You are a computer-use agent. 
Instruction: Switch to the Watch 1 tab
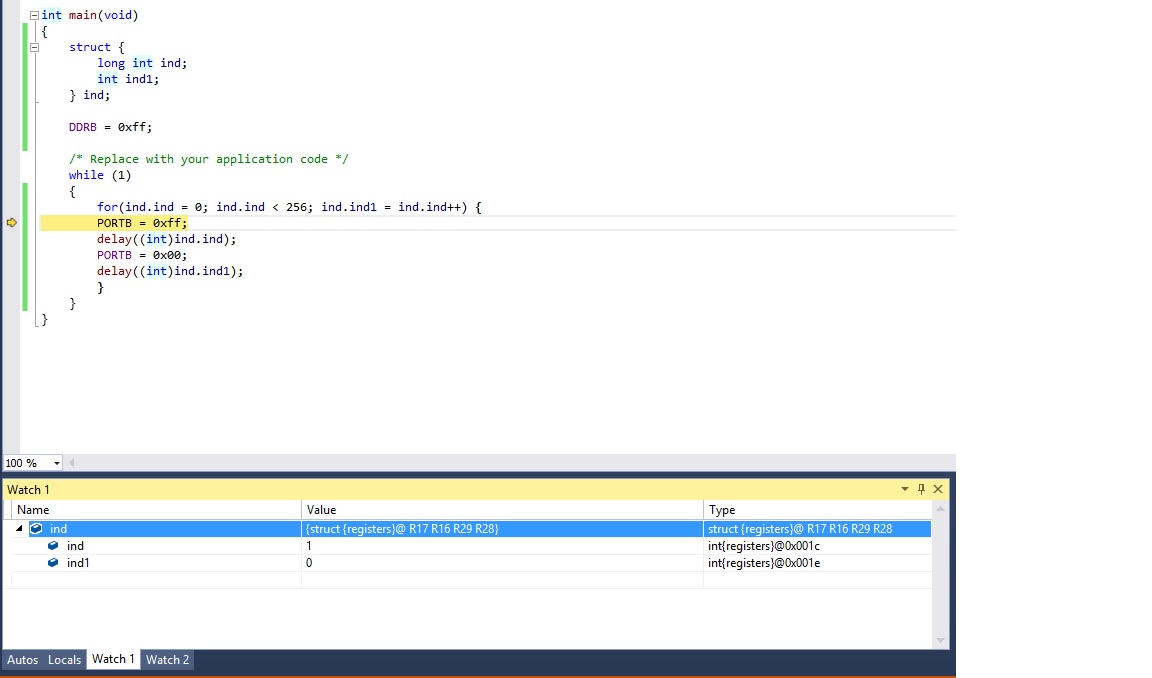(113, 659)
